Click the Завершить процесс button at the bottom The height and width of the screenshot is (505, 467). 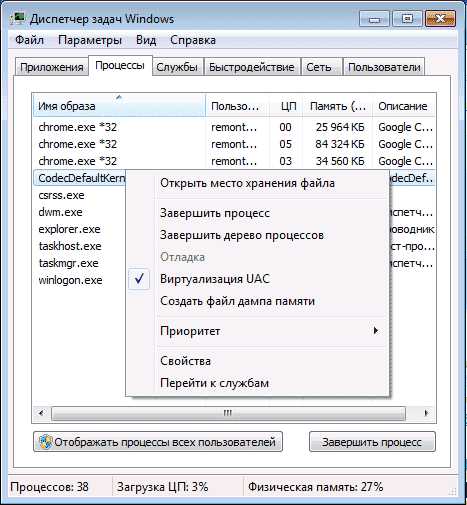click(x=372, y=442)
